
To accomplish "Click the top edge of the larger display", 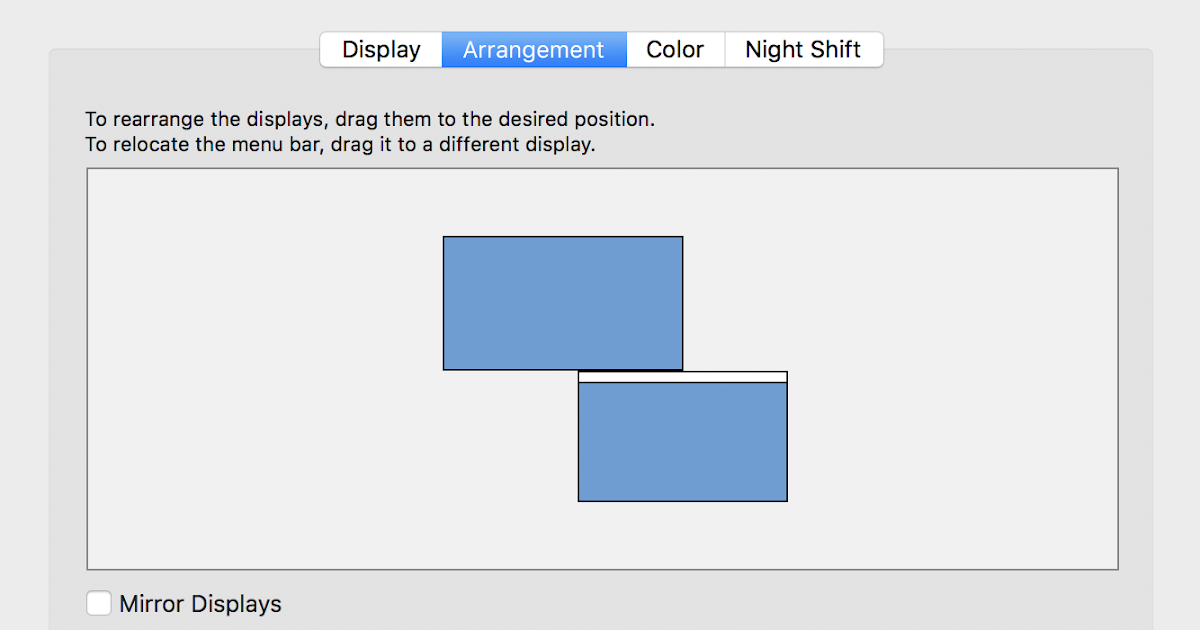I will tap(563, 236).
